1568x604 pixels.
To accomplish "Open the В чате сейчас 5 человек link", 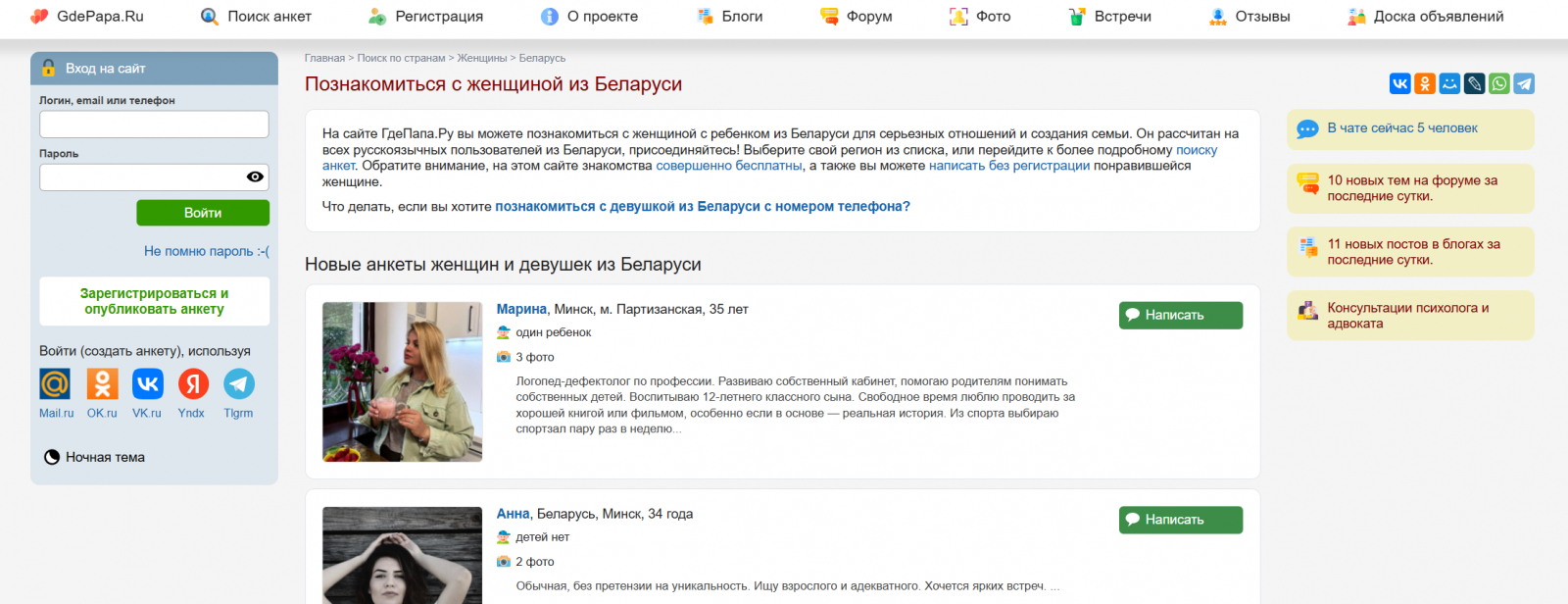I will 1401,128.
